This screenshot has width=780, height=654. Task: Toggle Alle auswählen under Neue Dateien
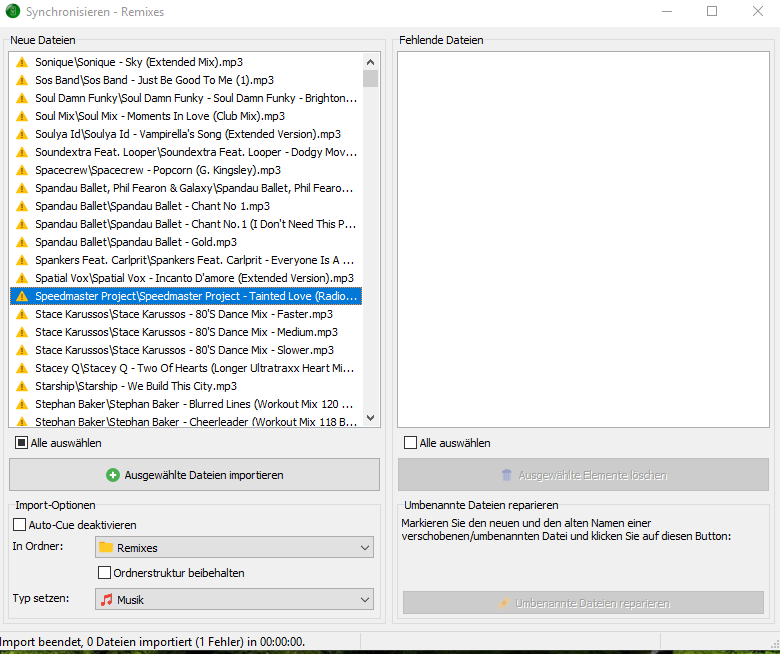[21, 443]
